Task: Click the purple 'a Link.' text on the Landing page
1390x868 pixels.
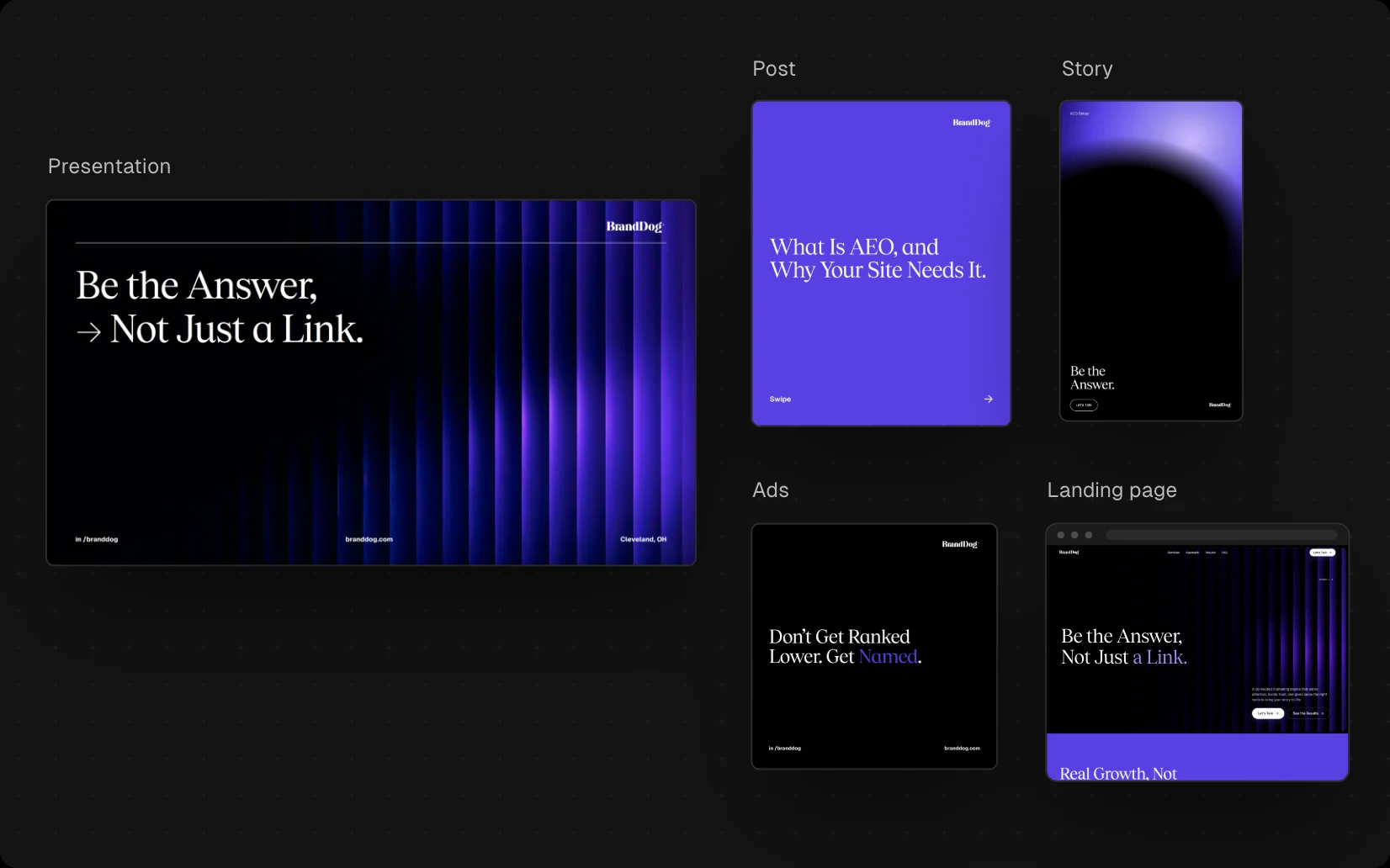Action: click(1159, 658)
